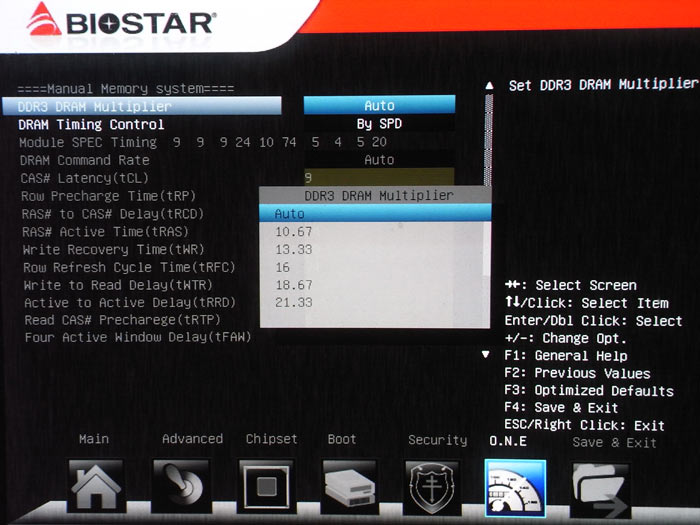Pick the 21.33 multiplier option

[294, 302]
